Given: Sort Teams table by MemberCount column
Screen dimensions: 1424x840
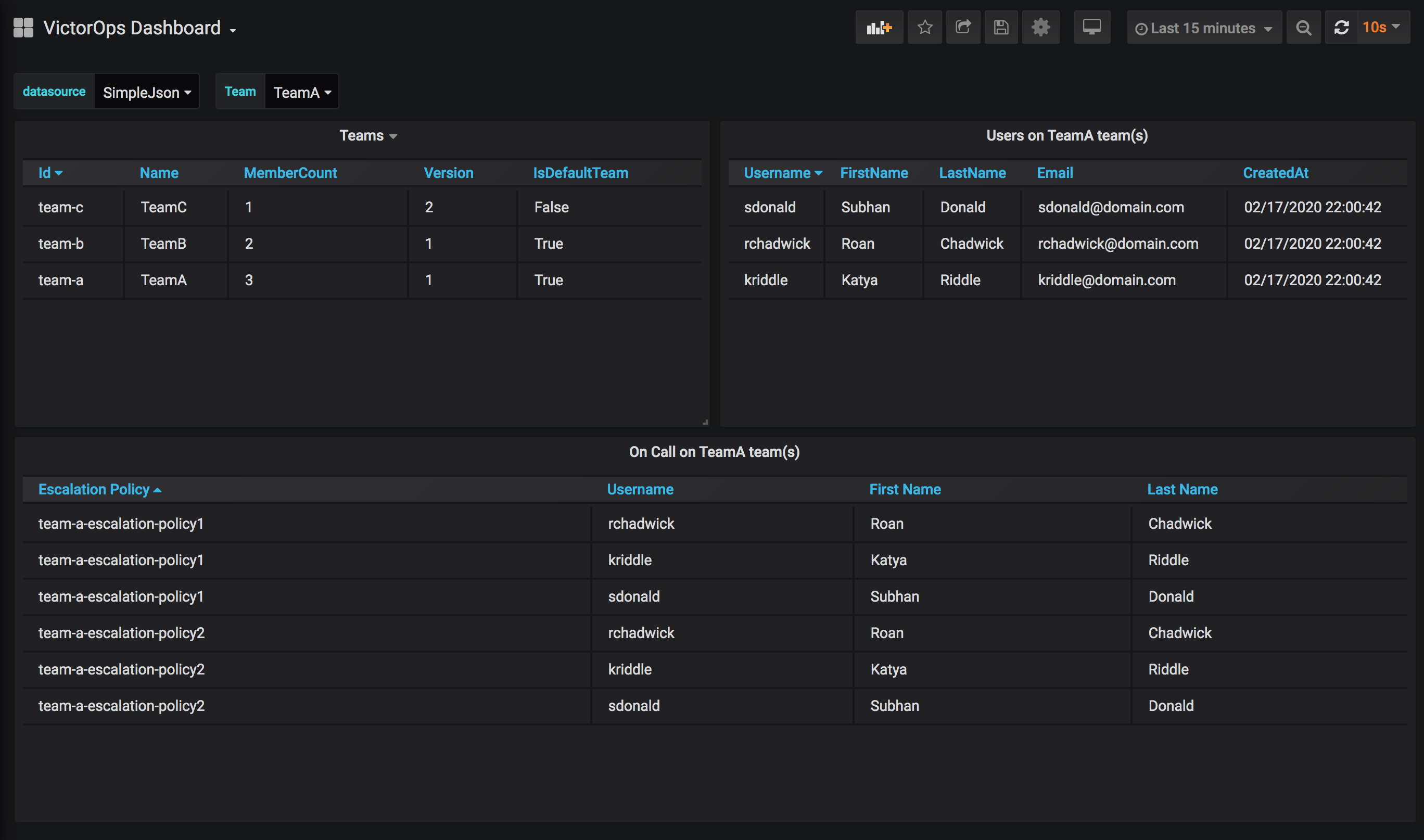Looking at the screenshot, I should [290, 173].
